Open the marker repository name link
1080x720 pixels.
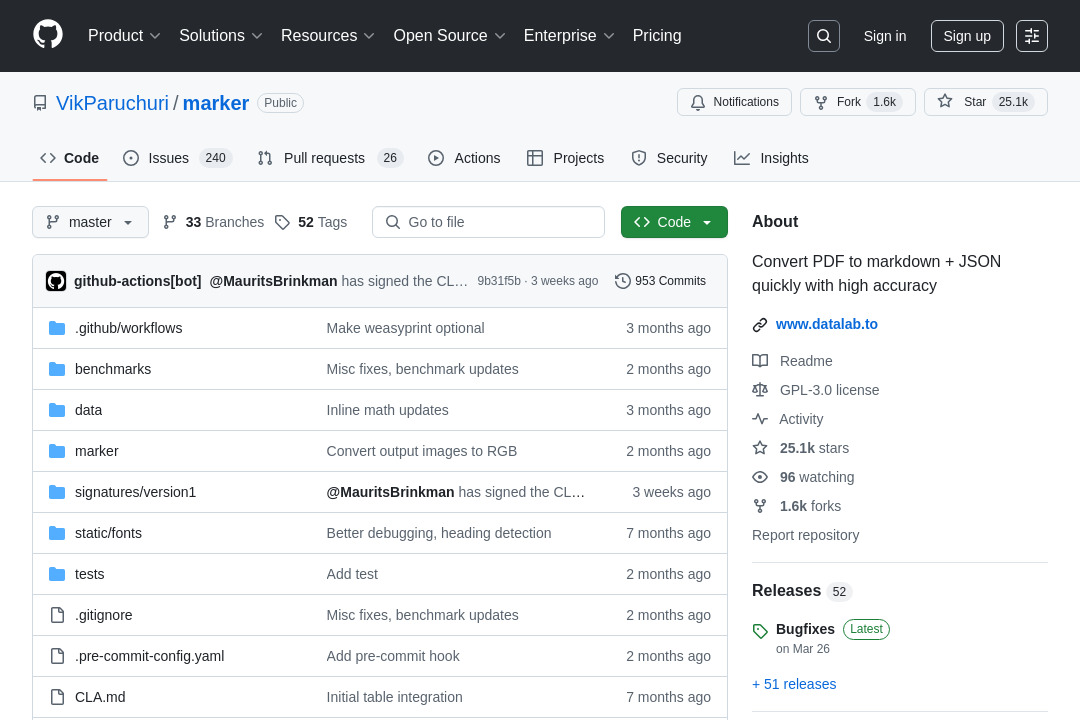tap(216, 103)
